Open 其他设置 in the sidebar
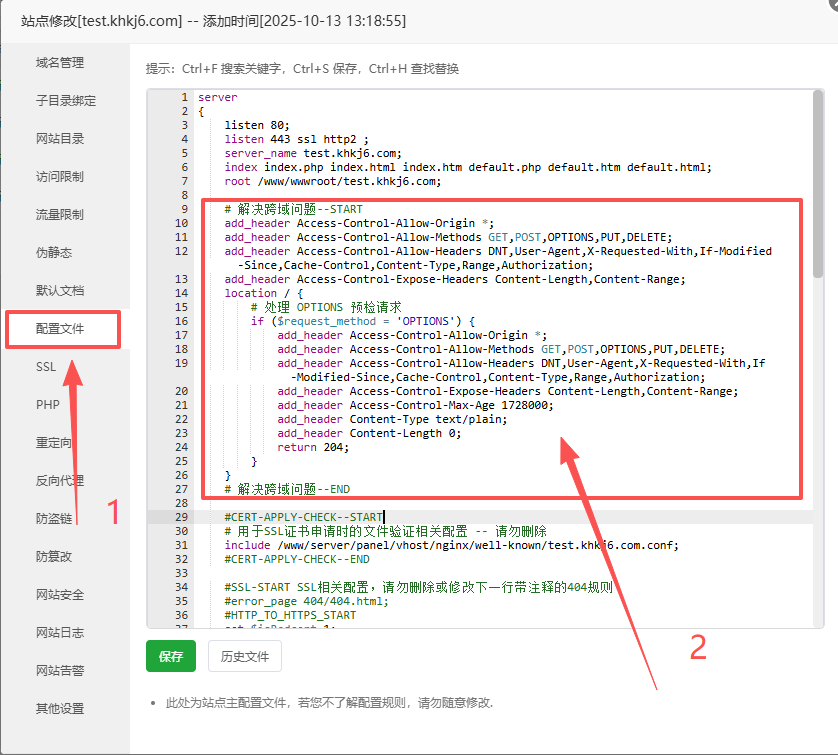This screenshot has height=755, width=838. (60, 709)
